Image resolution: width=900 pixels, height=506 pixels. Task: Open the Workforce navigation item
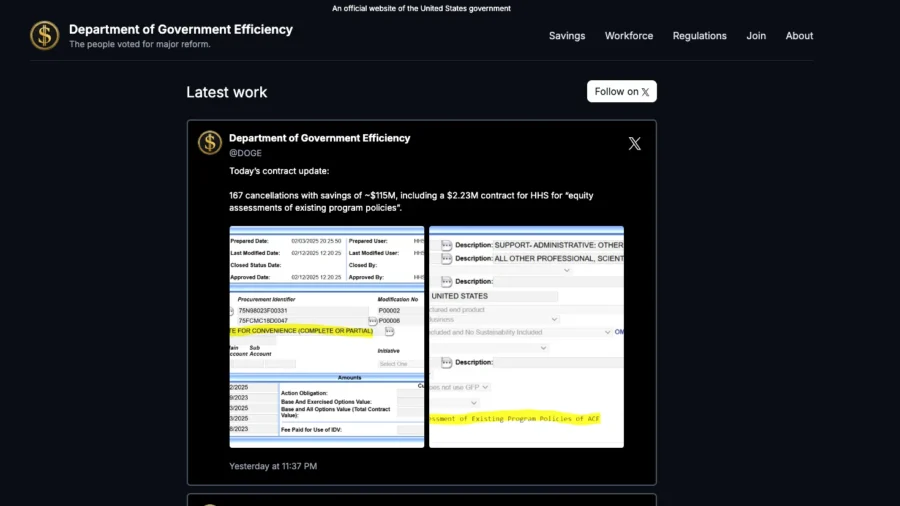[x=629, y=36]
